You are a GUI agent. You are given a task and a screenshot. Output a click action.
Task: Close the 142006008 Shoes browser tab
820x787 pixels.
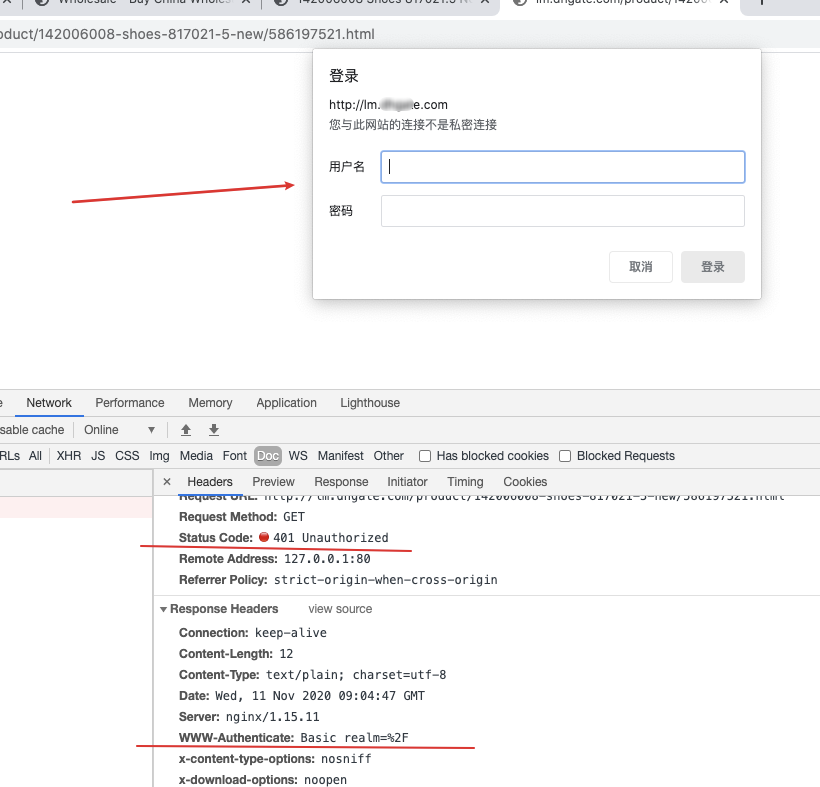point(485,2)
